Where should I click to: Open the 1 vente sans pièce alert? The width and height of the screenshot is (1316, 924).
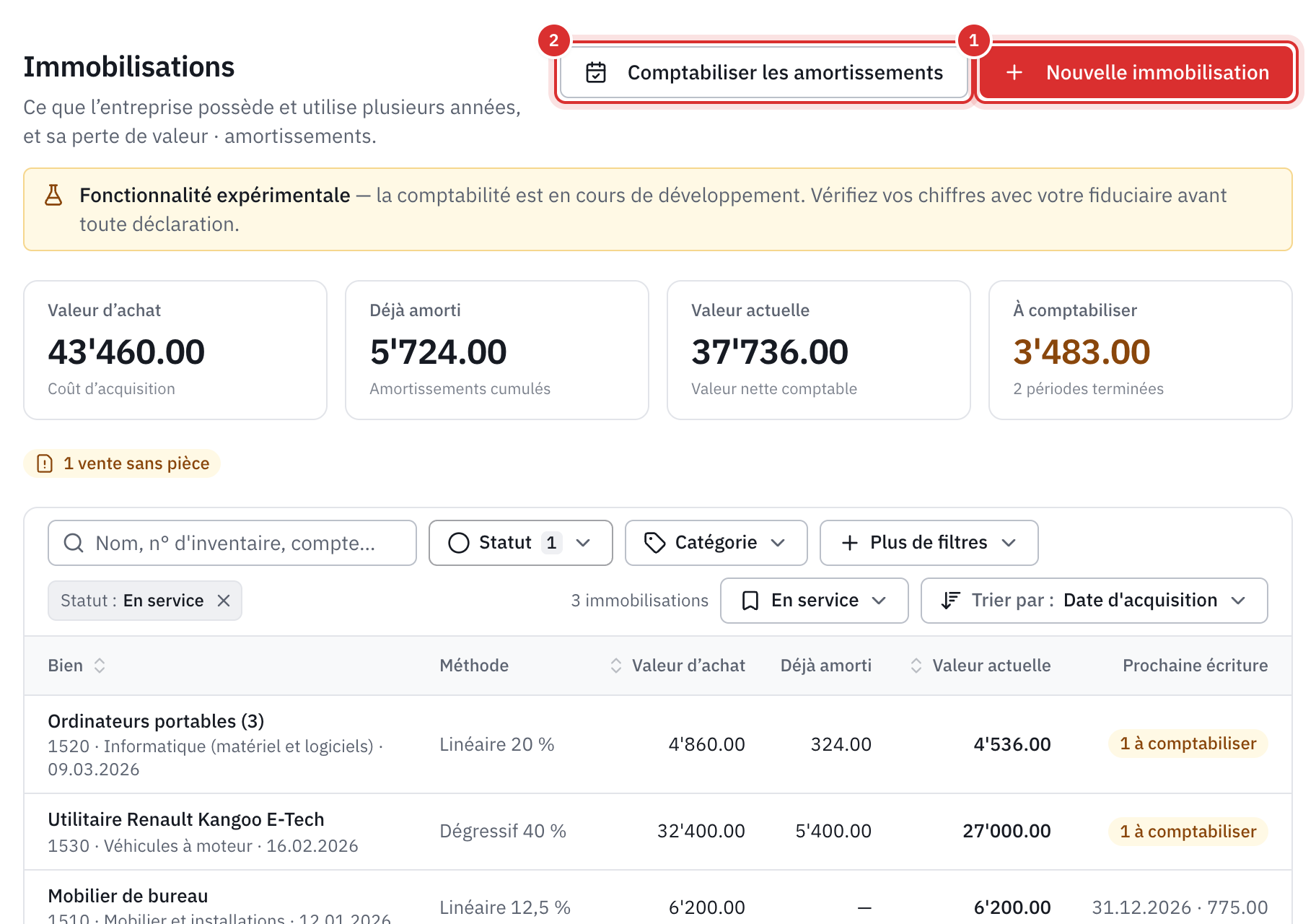click(x=122, y=463)
